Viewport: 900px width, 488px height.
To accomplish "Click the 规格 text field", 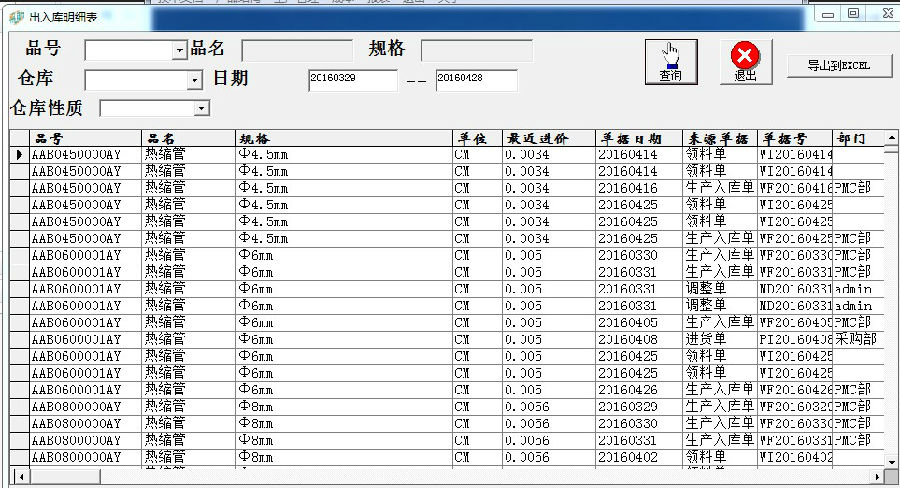I will coord(476,50).
